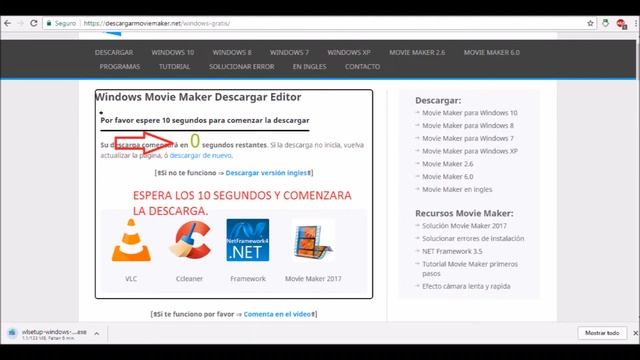
Task: Open the MOVIE MAKER 2.6 menu item
Action: pyautogui.click(x=417, y=52)
